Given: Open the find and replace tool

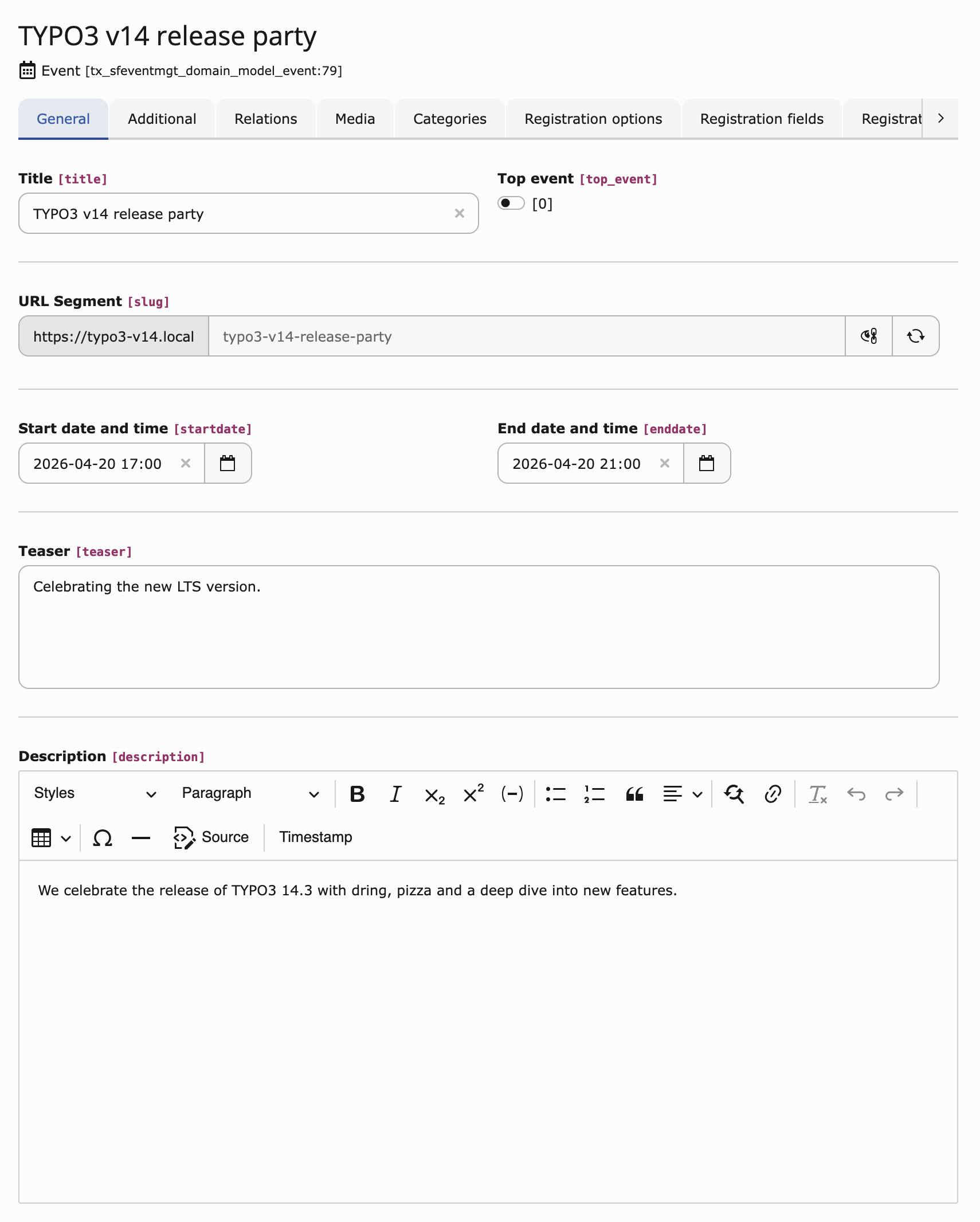Looking at the screenshot, I should point(734,794).
